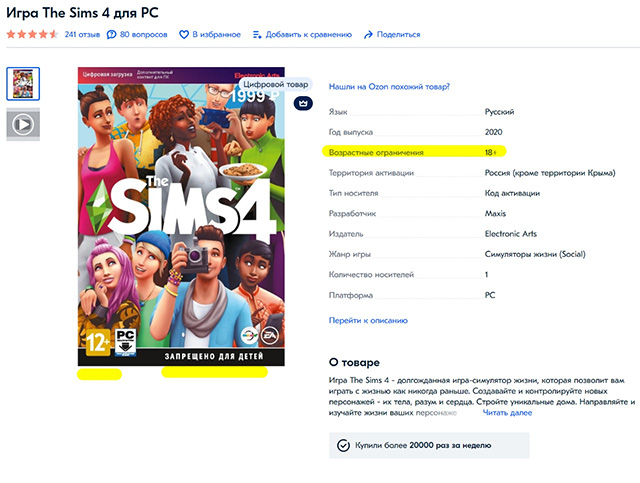The width and height of the screenshot is (640, 483).
Task: Click the speech bubble questions icon
Action: pyautogui.click(x=111, y=34)
